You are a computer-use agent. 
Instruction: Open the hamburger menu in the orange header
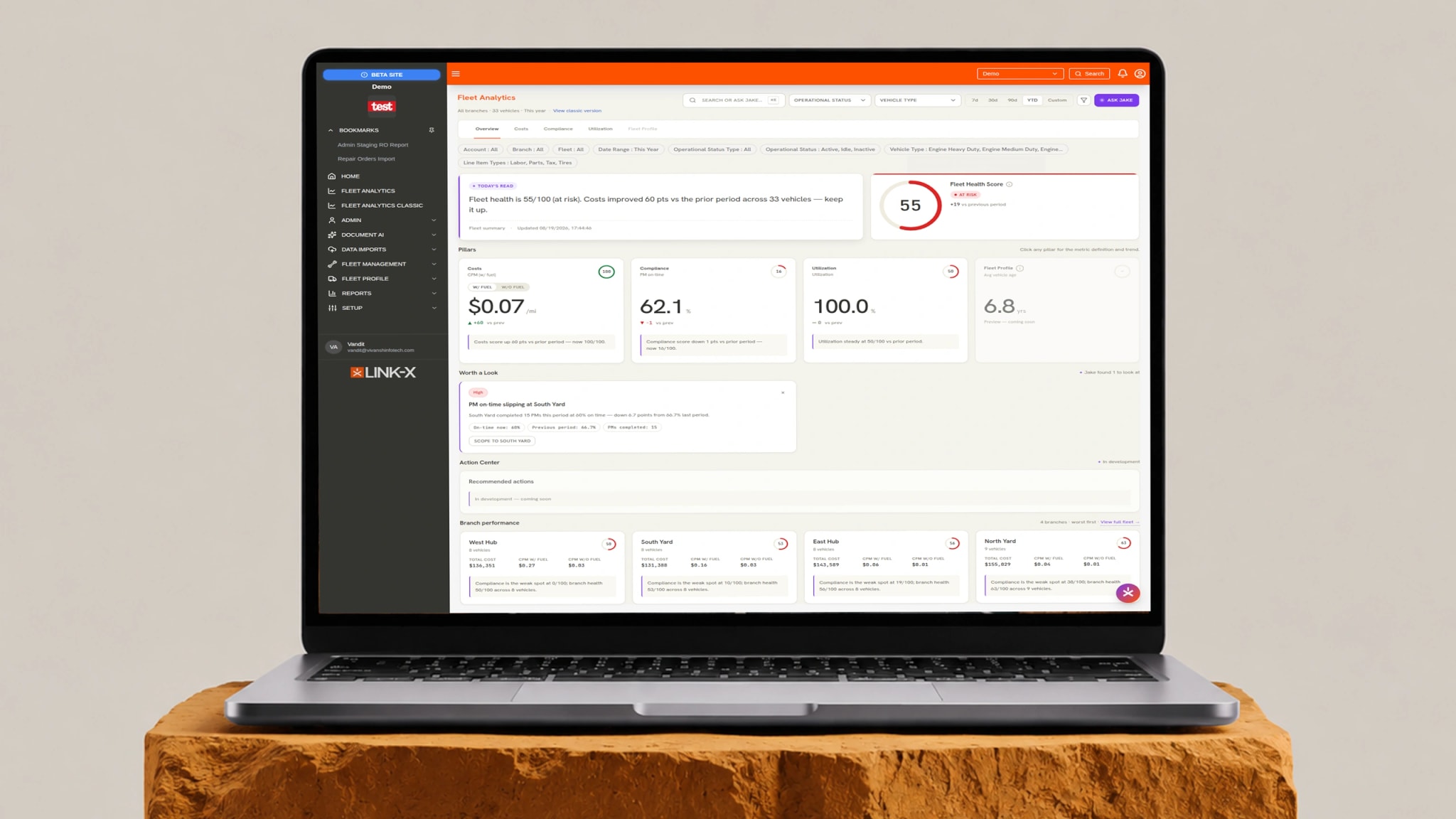click(x=456, y=74)
